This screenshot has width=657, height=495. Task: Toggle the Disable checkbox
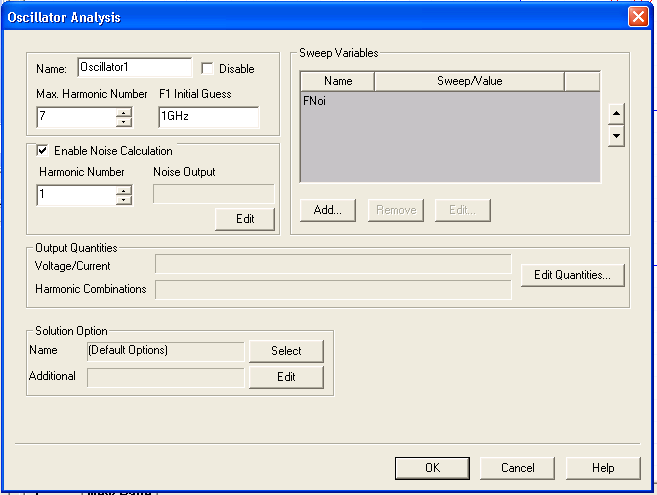click(208, 69)
